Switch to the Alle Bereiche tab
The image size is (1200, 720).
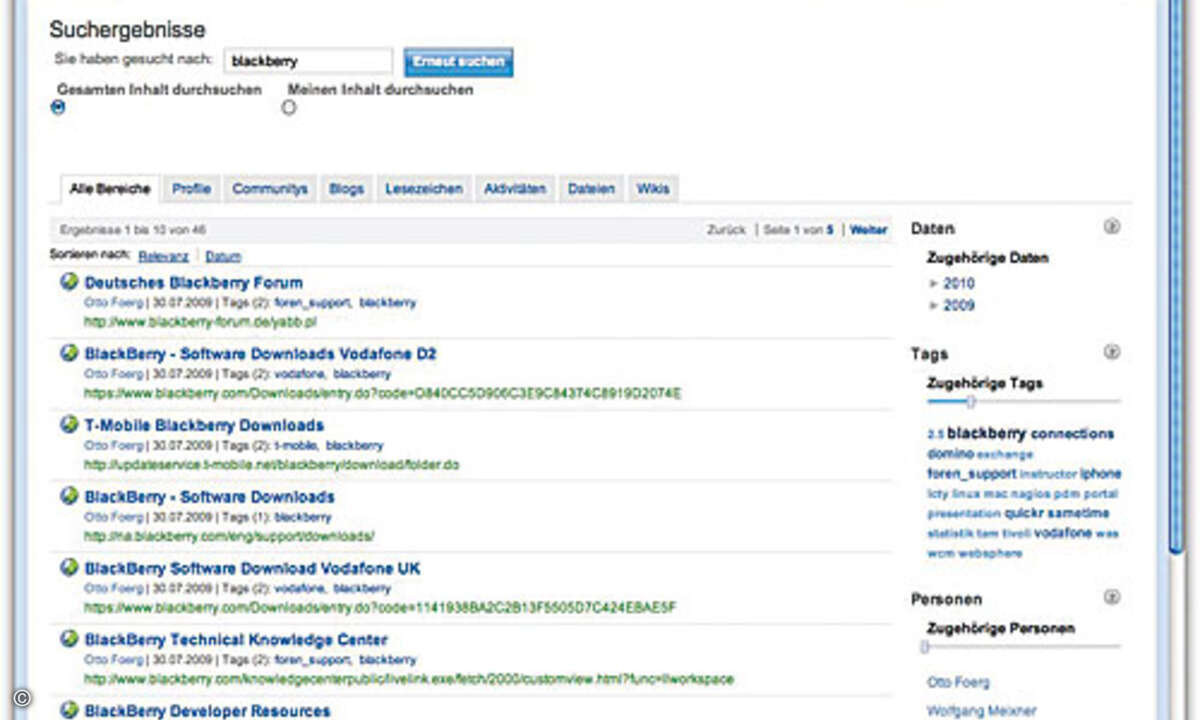[109, 188]
